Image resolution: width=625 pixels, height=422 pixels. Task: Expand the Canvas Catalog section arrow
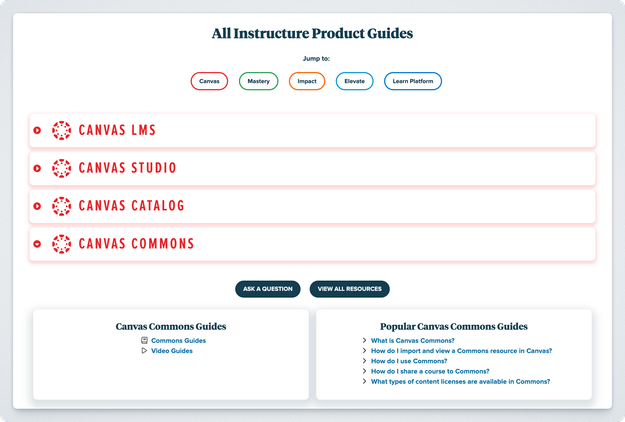(37, 206)
